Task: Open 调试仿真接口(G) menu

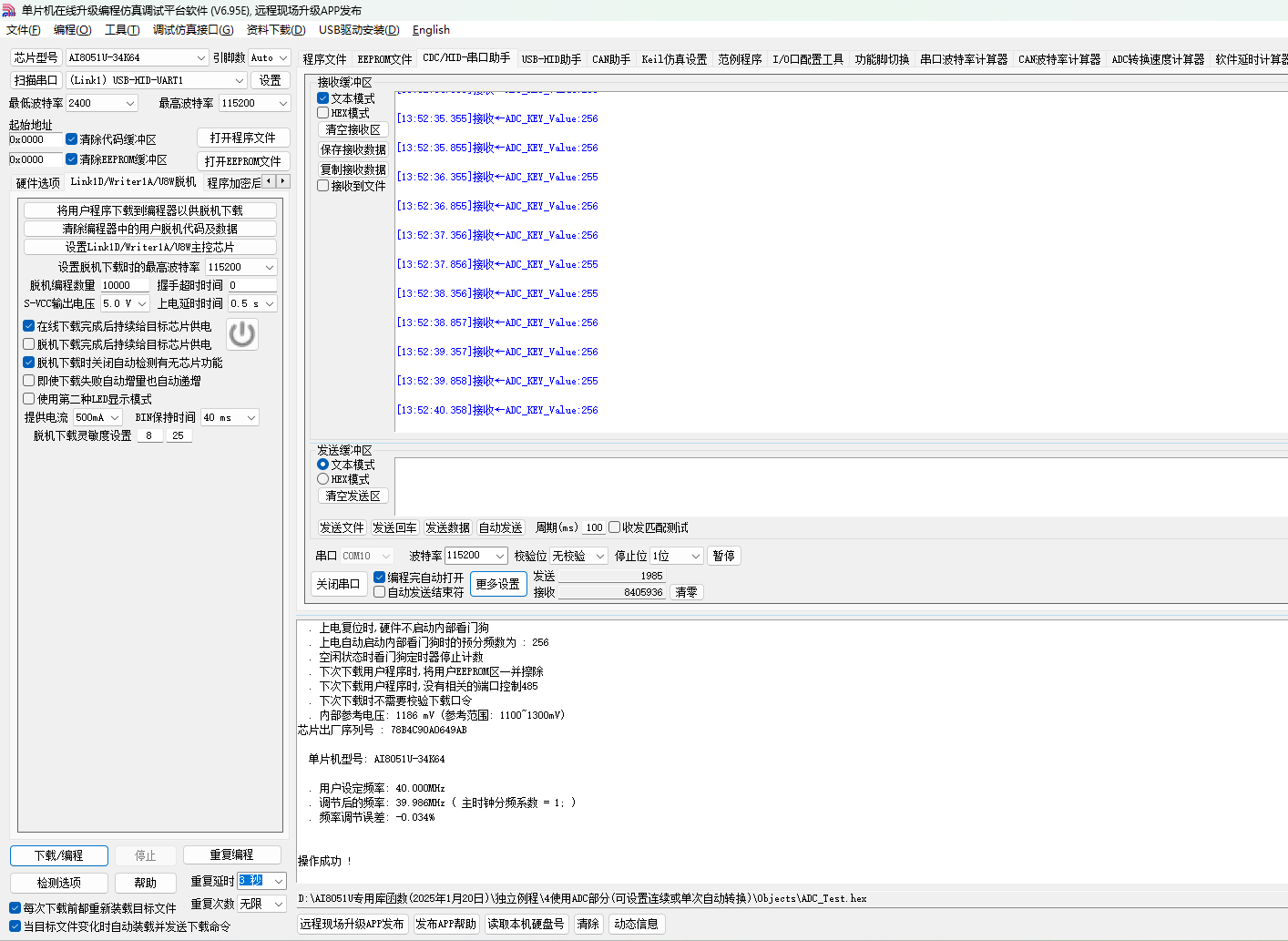Action: click(x=193, y=30)
